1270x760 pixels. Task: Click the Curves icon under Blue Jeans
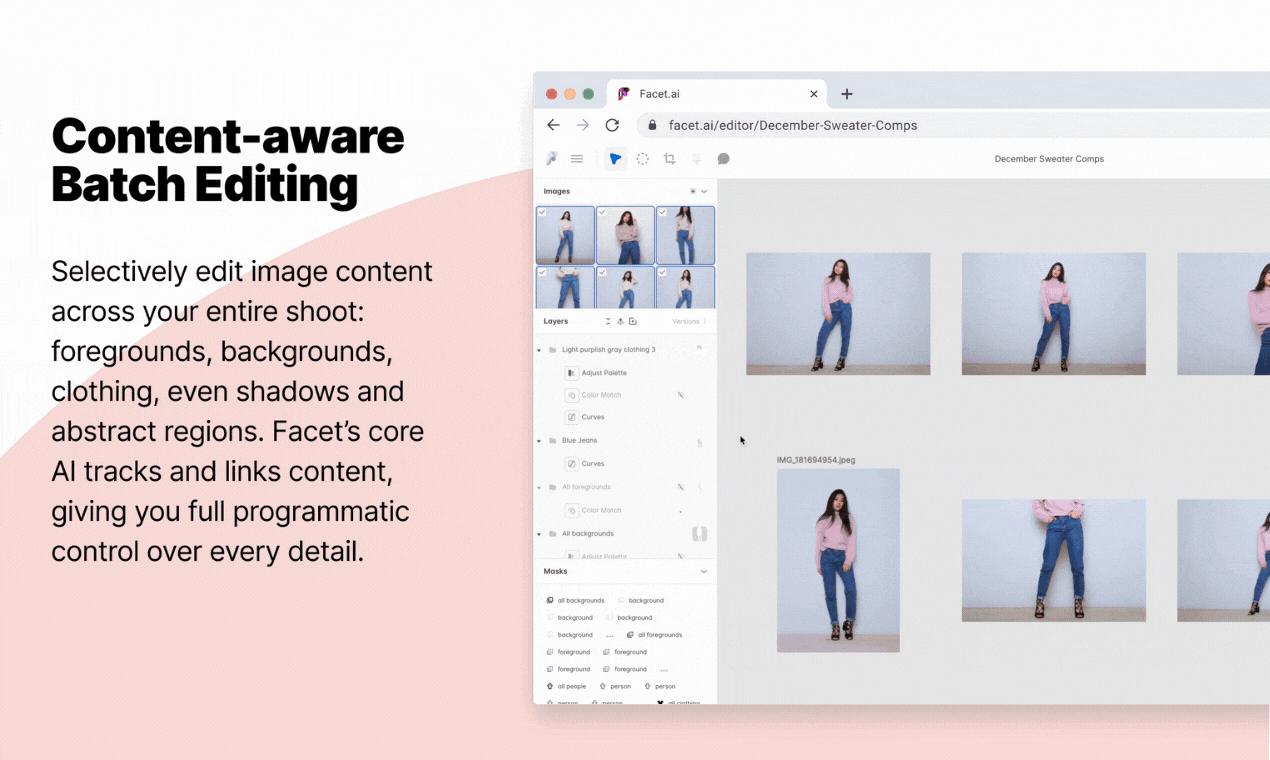tap(572, 464)
